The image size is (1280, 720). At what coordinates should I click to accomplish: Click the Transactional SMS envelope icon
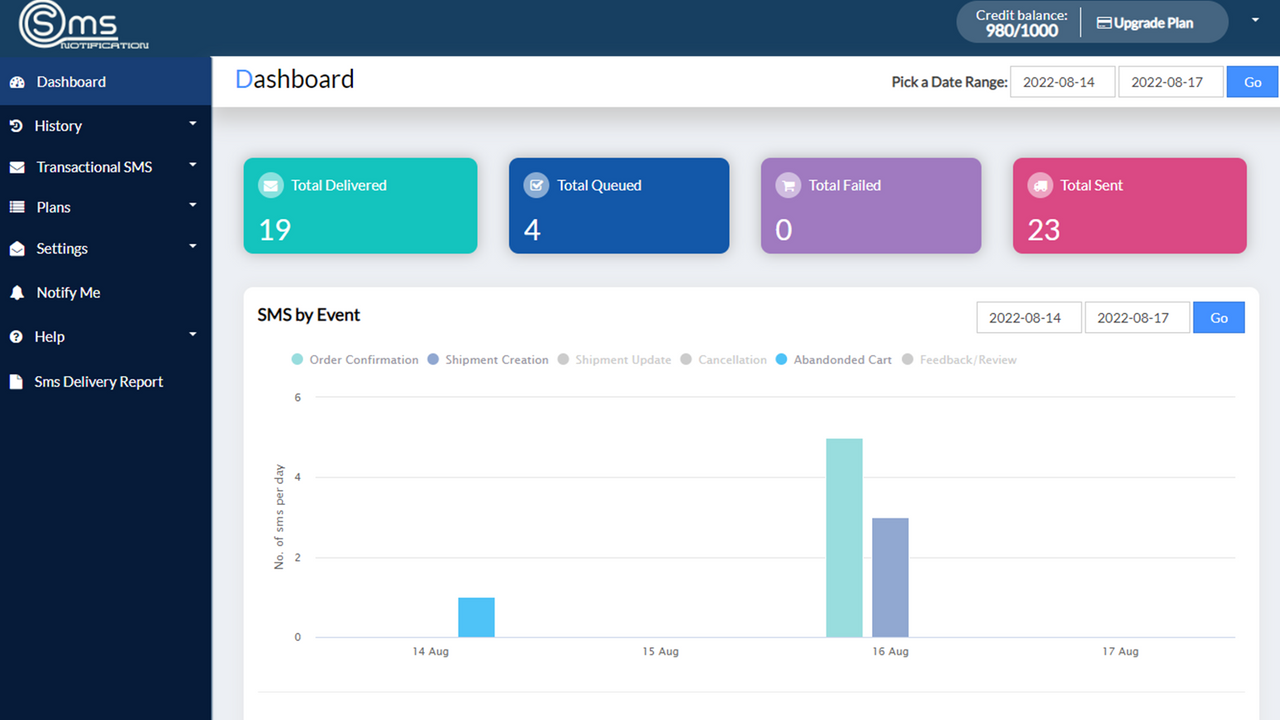17,167
